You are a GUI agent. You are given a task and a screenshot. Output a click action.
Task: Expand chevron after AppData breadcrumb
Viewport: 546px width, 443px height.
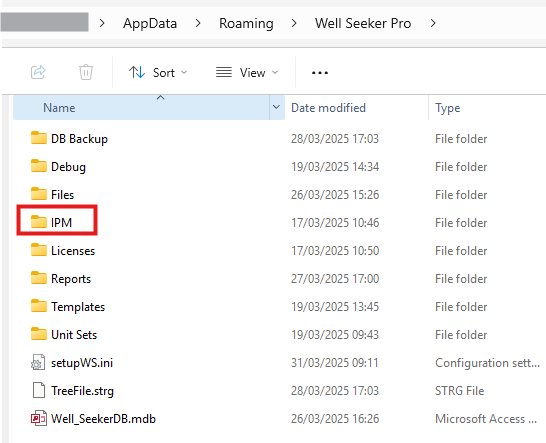(x=198, y=23)
